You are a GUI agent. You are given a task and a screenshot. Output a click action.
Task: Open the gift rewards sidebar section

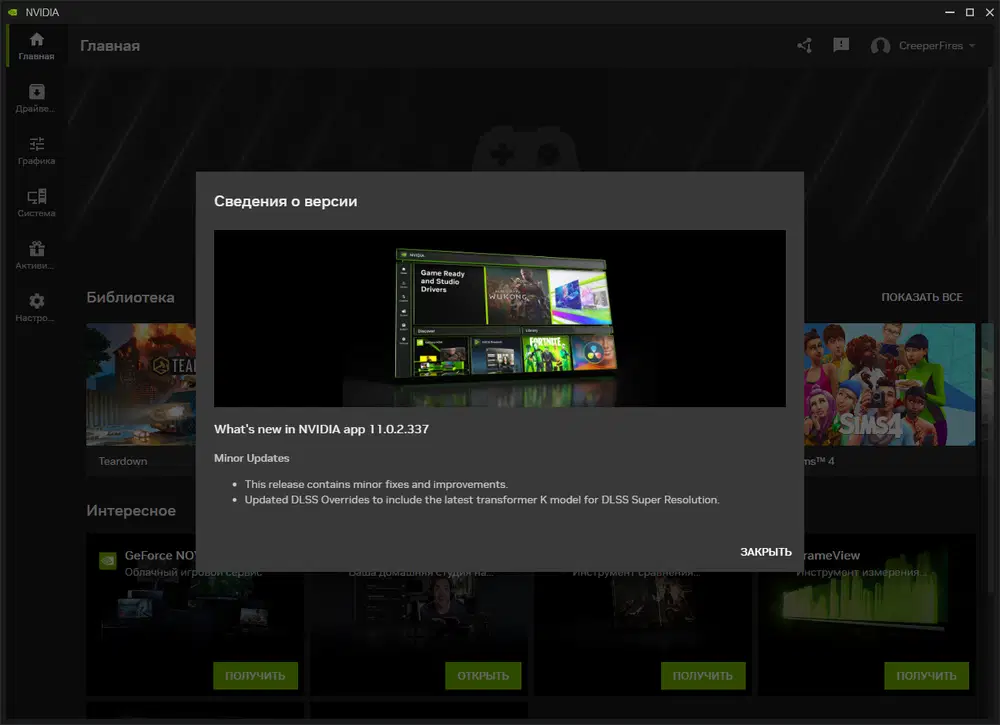click(x=36, y=255)
